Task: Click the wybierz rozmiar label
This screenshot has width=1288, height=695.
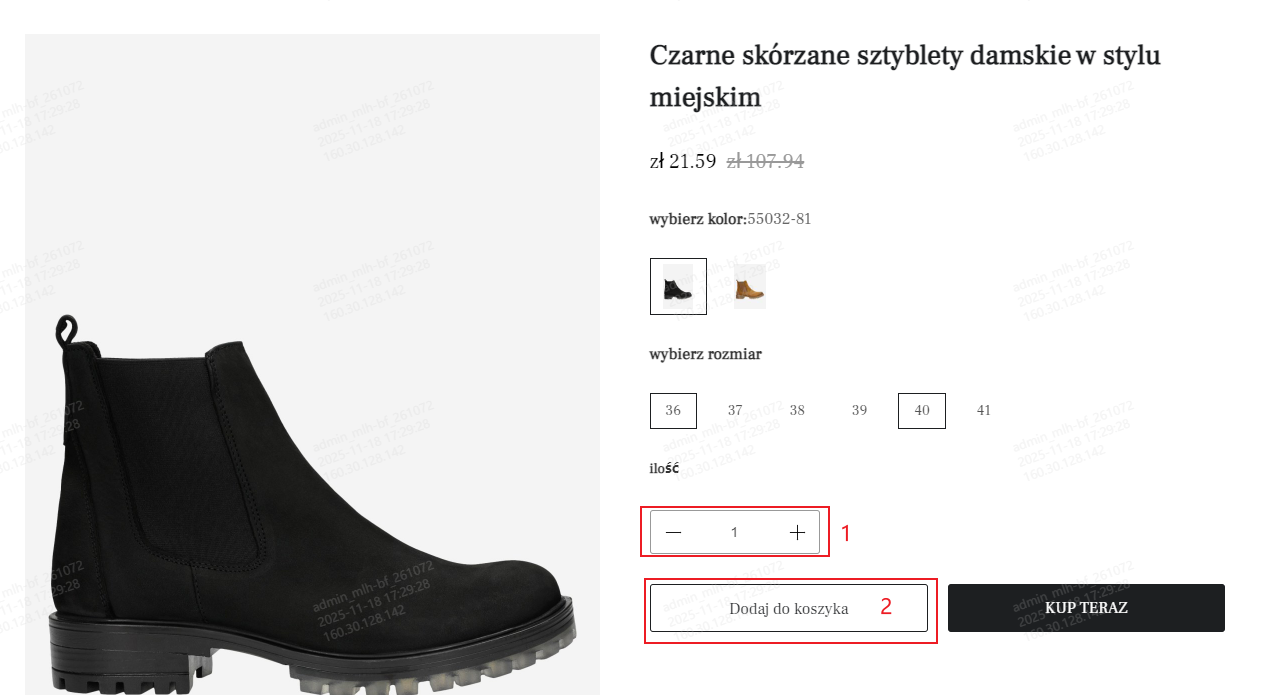Action: [x=705, y=354]
